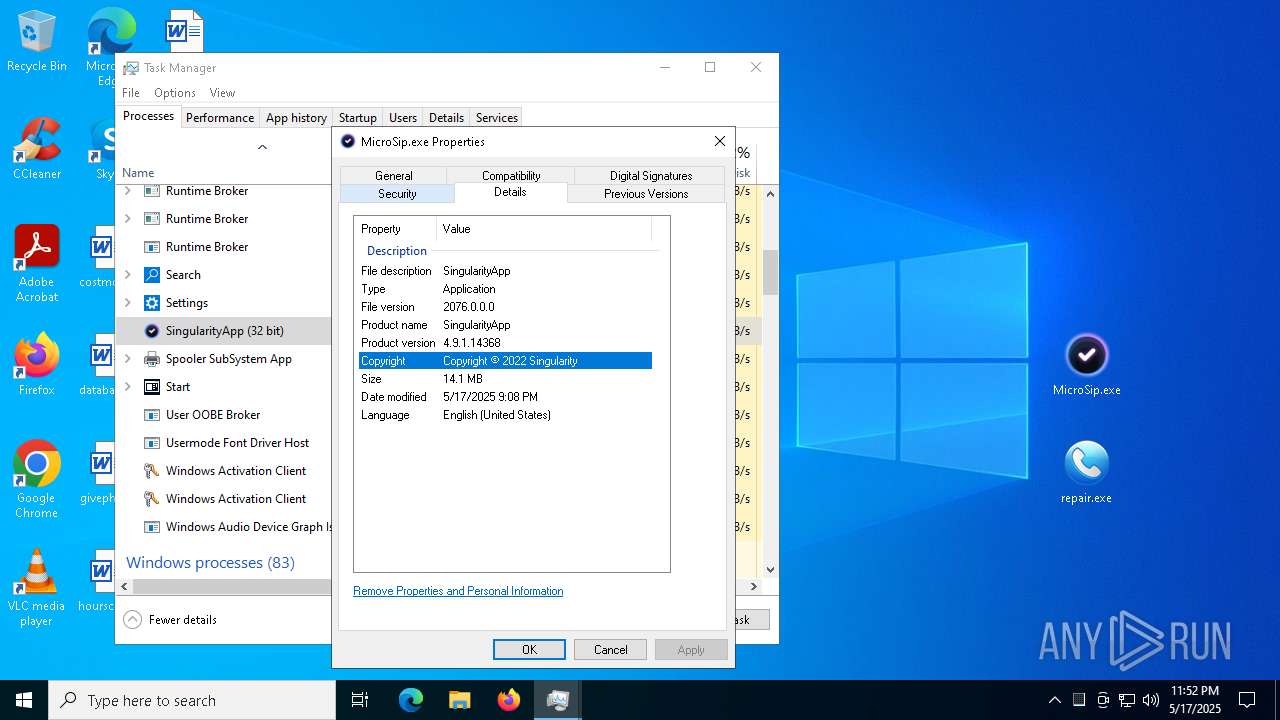Open notification center on taskbar
Image resolution: width=1280 pixels, height=720 pixels.
click(x=1247, y=700)
